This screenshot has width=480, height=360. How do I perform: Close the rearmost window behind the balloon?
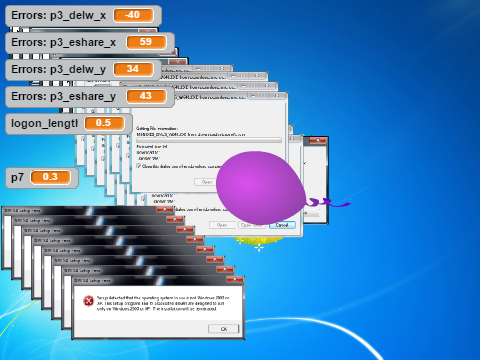(x=318, y=141)
